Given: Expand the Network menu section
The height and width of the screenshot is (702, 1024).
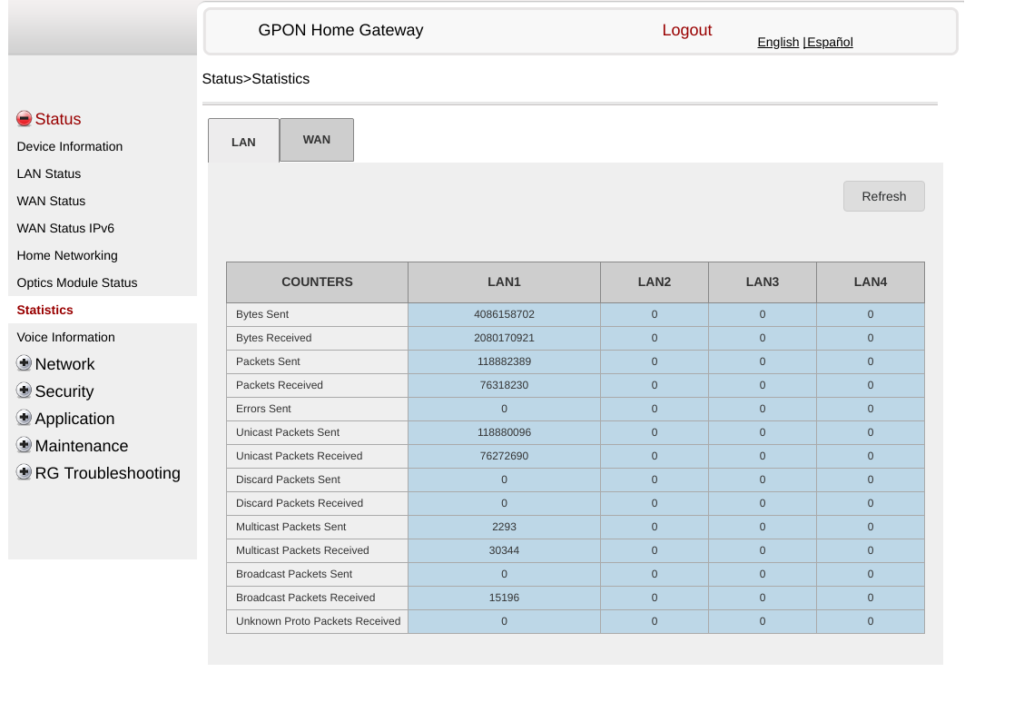Looking at the screenshot, I should point(65,364).
